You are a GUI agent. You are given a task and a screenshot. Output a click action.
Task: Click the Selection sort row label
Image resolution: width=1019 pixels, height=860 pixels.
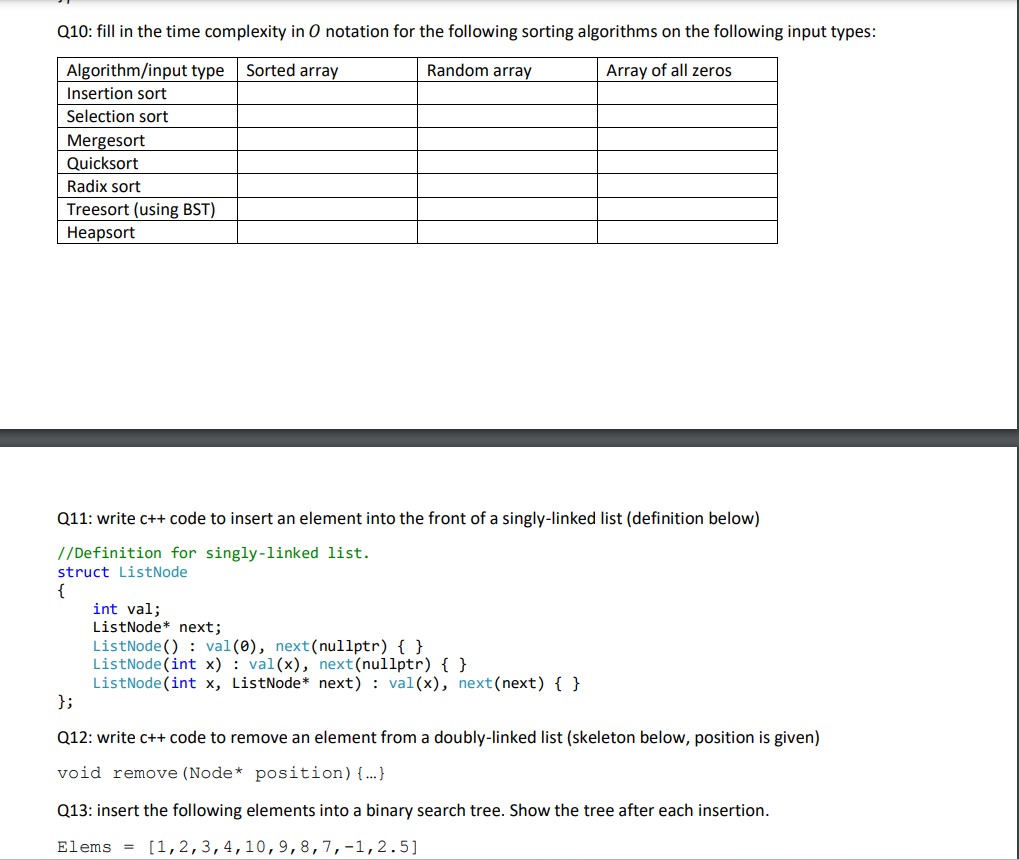(117, 116)
